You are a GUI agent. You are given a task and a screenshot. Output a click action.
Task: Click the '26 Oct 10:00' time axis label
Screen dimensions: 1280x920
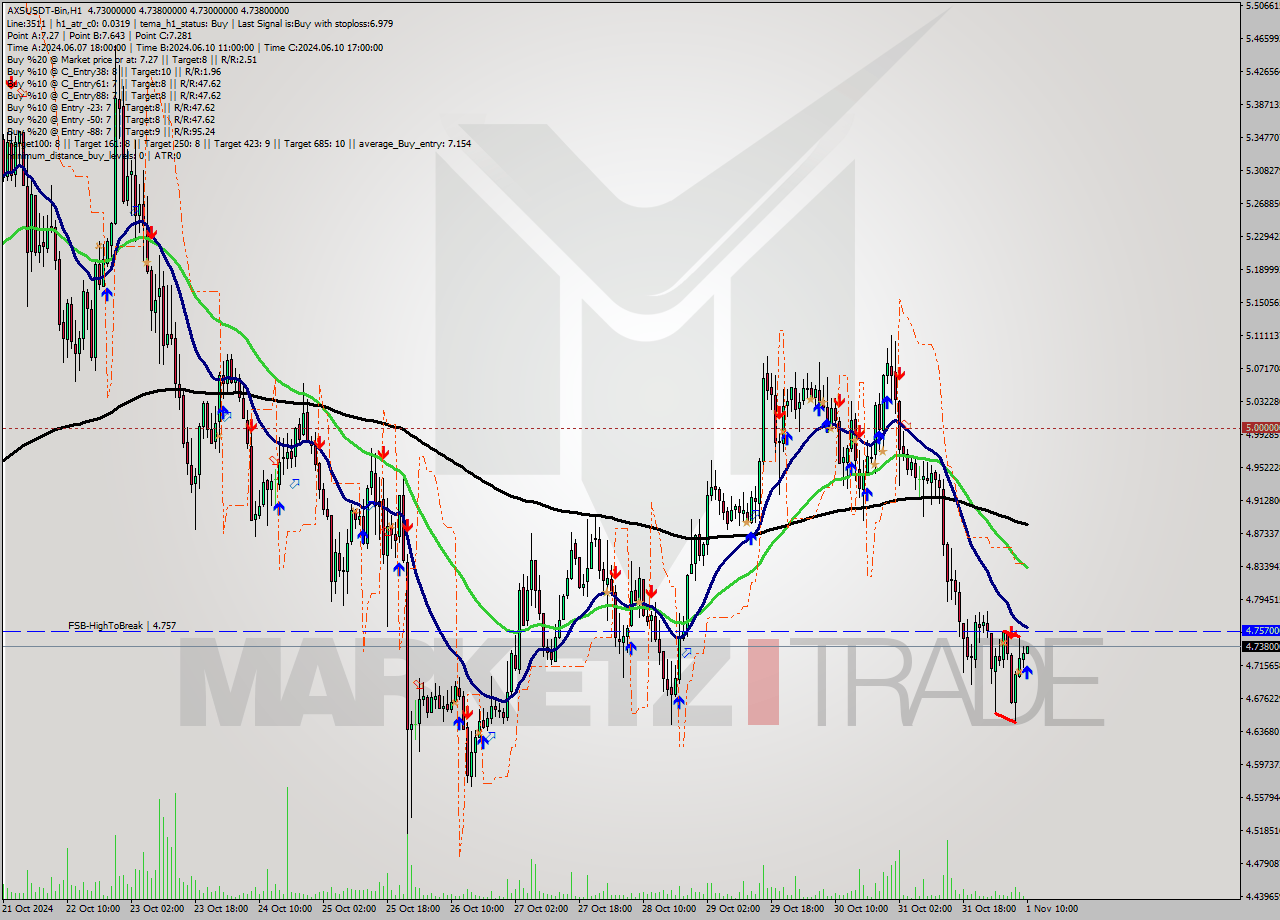coord(477,909)
